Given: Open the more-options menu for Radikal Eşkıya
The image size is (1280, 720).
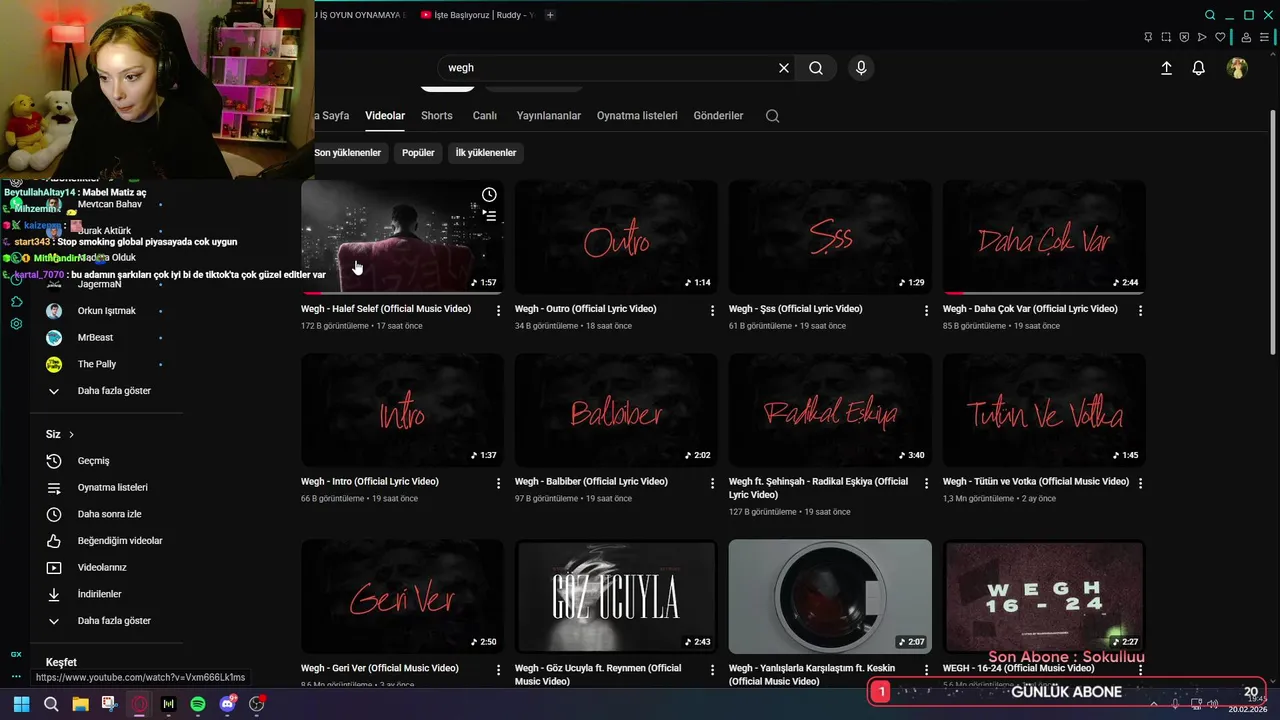Looking at the screenshot, I should (x=926, y=483).
